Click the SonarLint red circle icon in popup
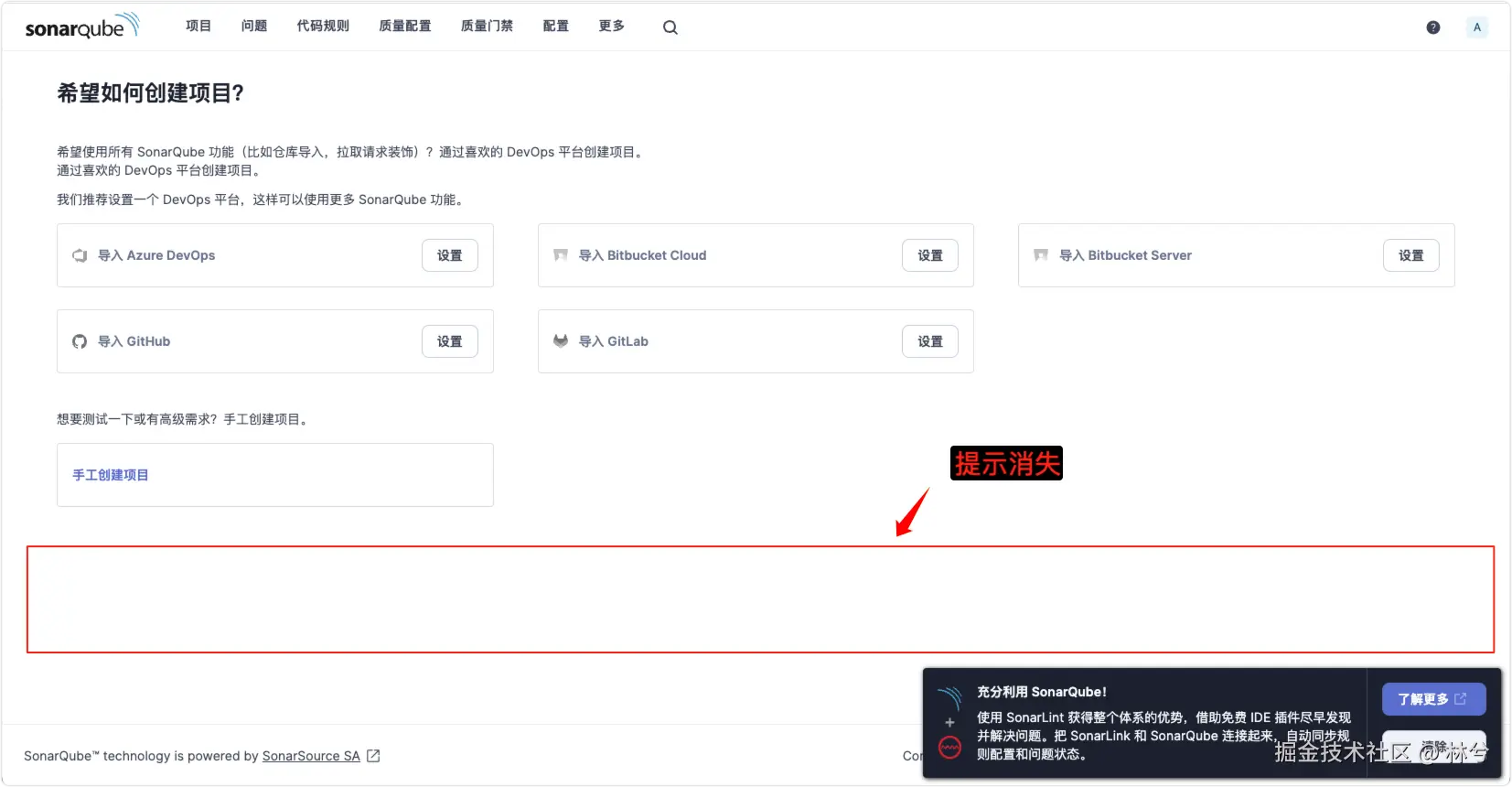Screen dimensions: 1512x787 click(x=950, y=748)
